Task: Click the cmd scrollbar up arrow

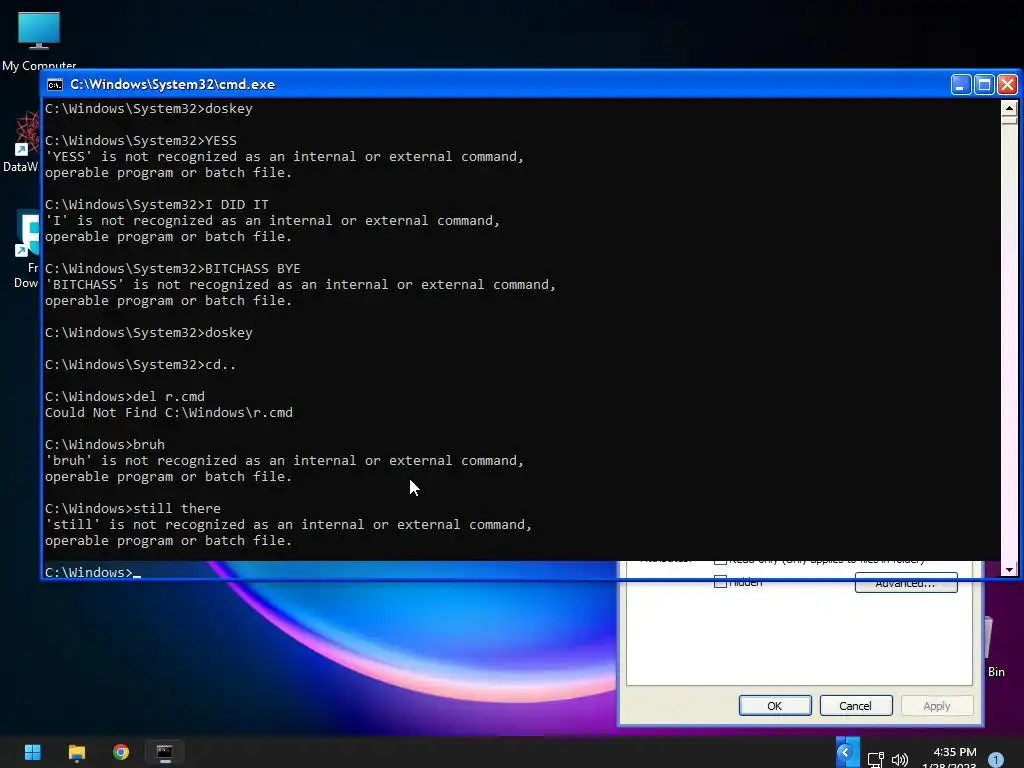Action: tap(1009, 108)
